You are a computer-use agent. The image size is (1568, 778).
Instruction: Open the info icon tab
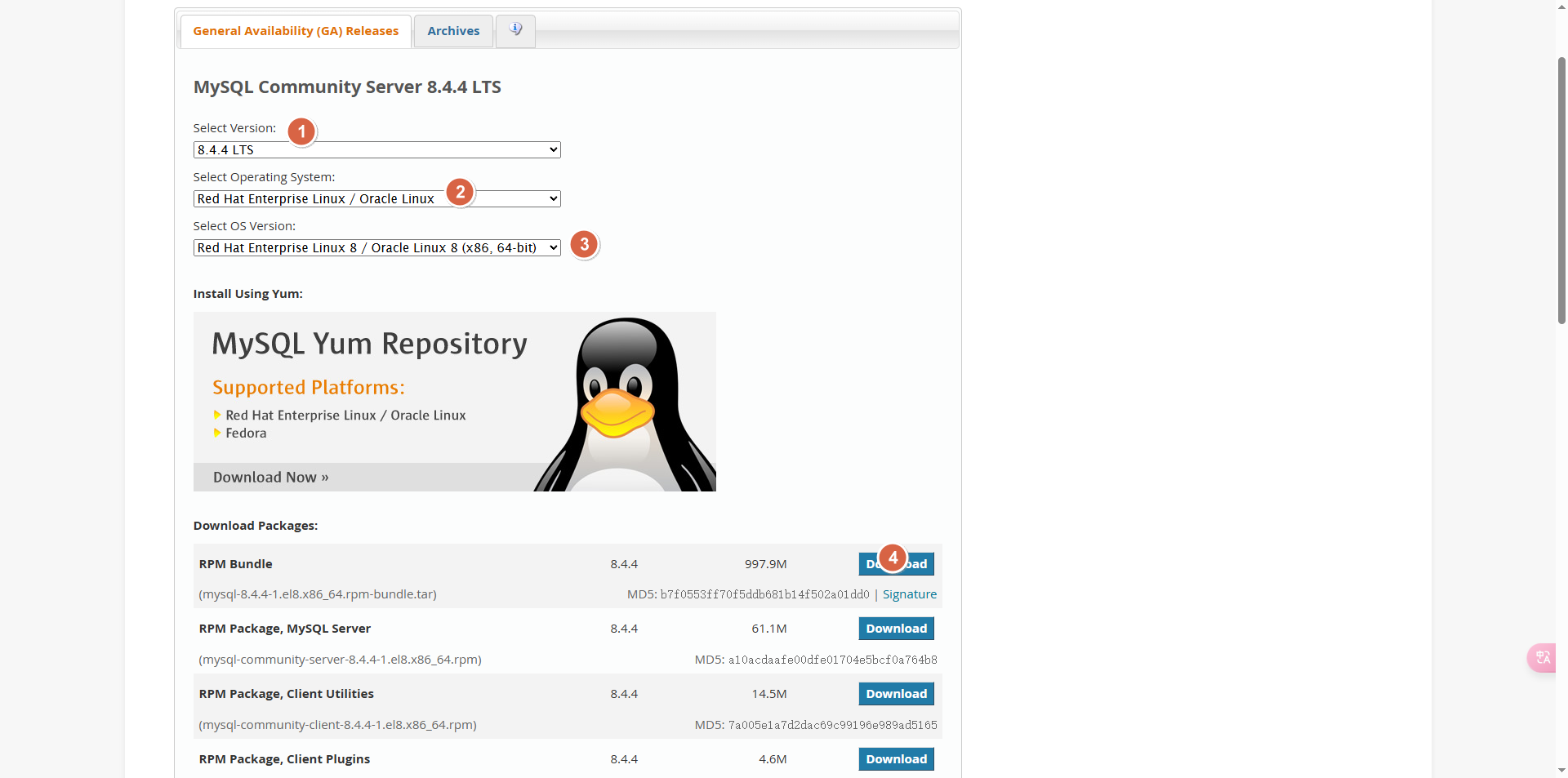[x=515, y=31]
